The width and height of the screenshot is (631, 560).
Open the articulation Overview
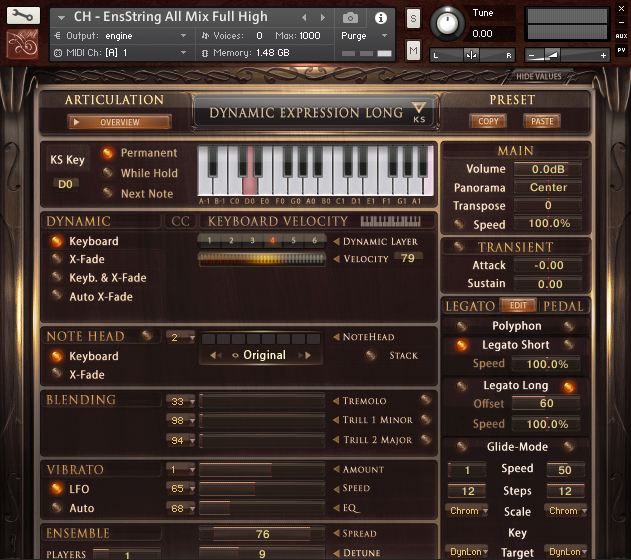pos(120,122)
